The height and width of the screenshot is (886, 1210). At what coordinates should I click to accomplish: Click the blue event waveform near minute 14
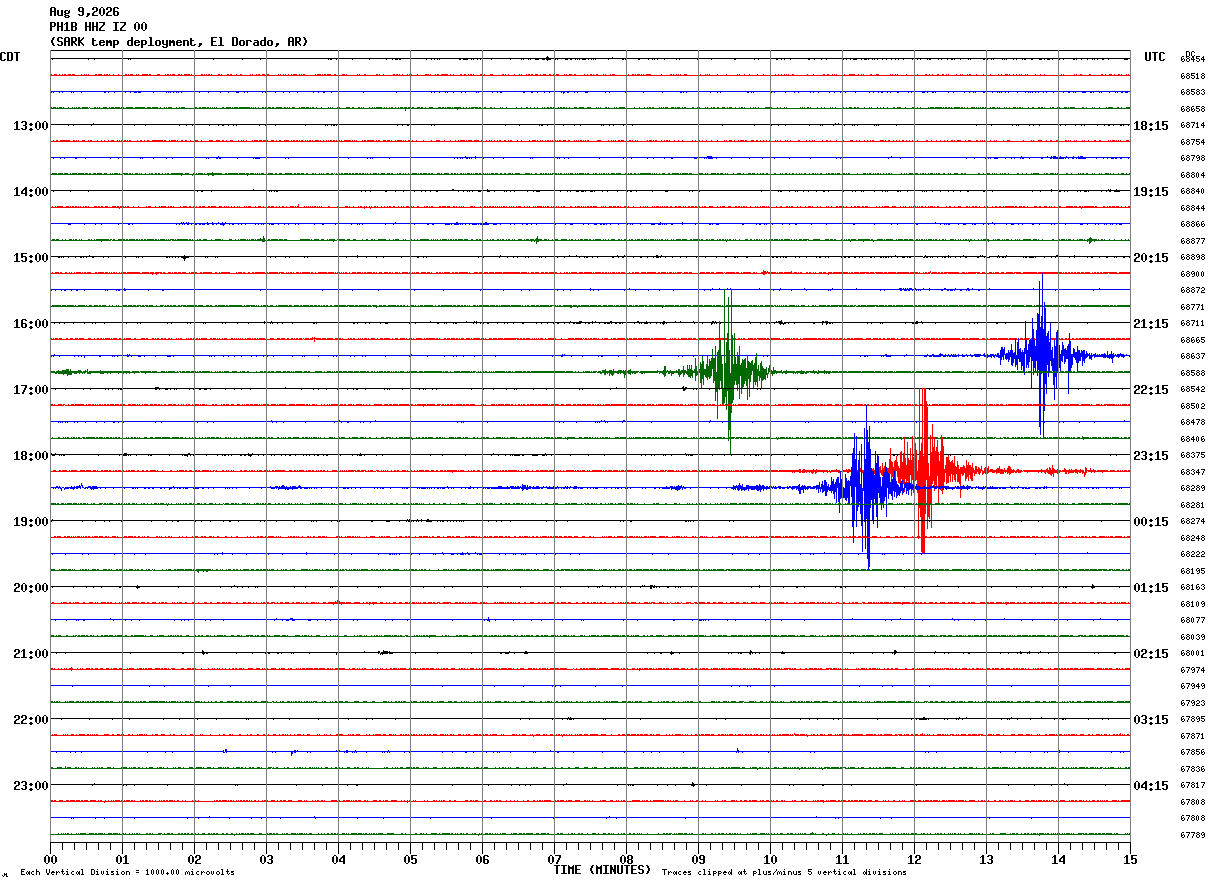click(1041, 354)
